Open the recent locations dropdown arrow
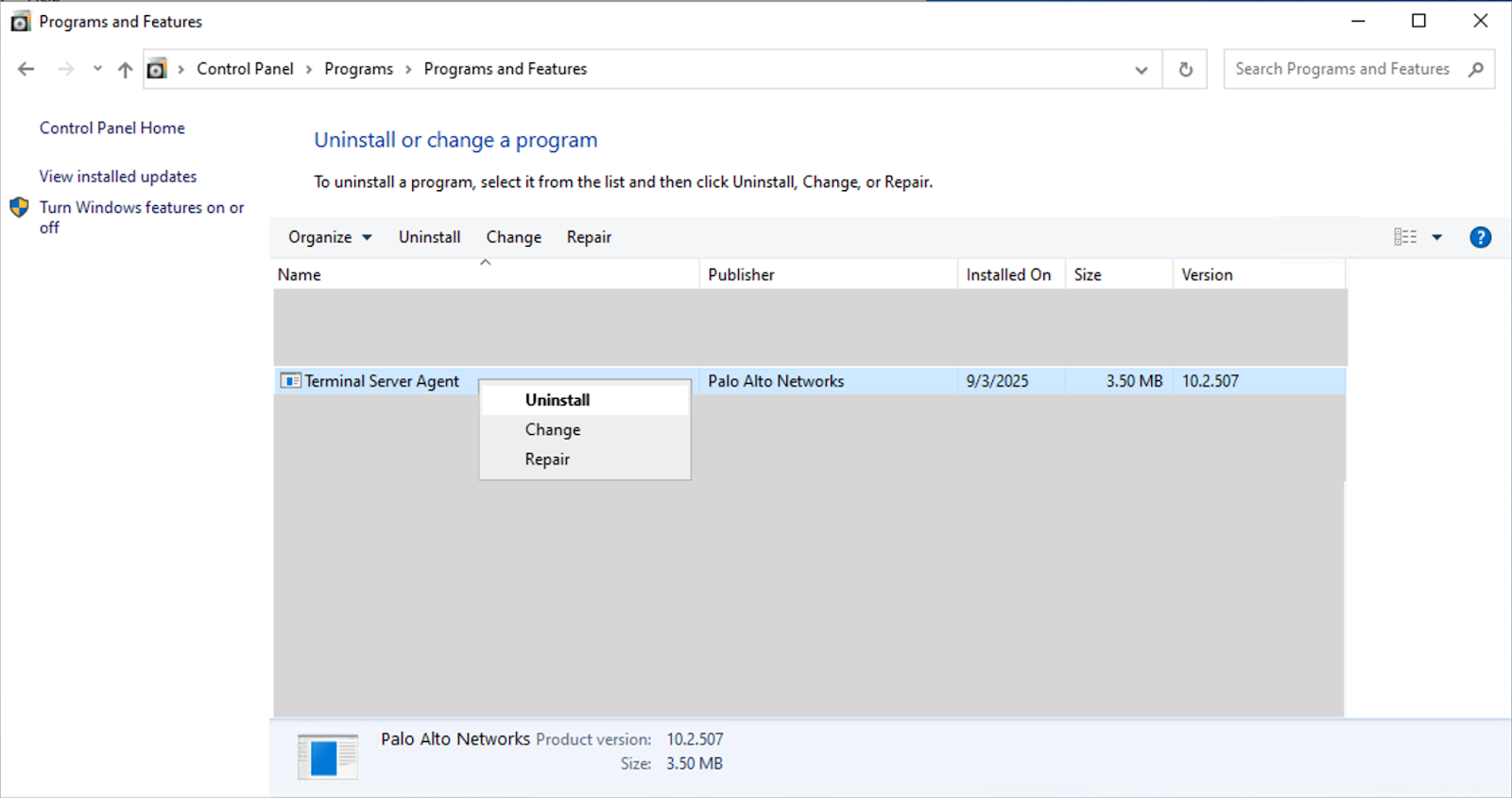This screenshot has height=798, width=1512. pos(97,69)
